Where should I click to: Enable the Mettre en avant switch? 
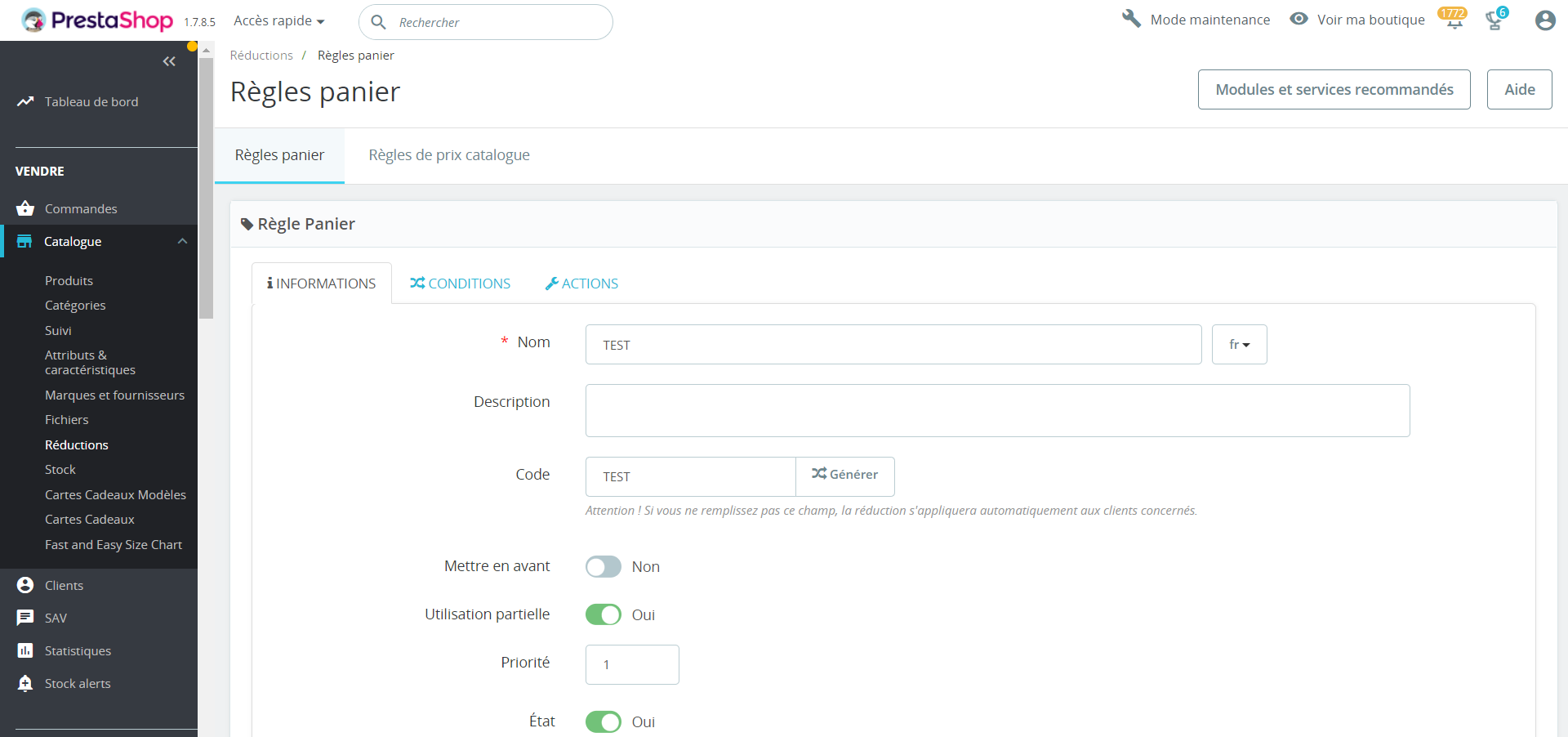pyautogui.click(x=604, y=566)
